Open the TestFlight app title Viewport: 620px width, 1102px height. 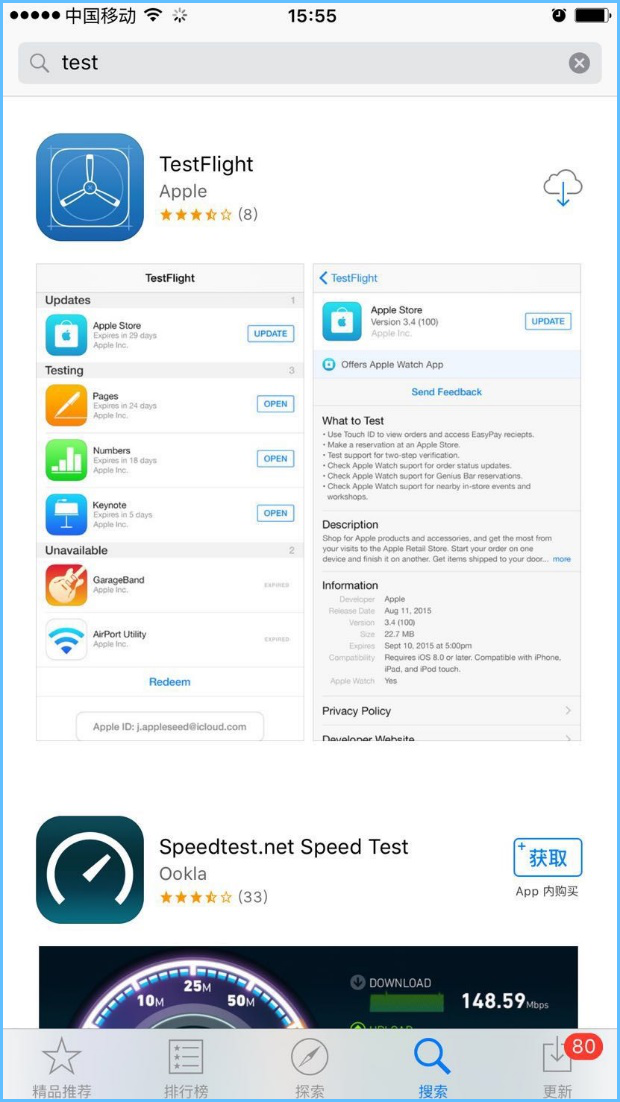206,164
